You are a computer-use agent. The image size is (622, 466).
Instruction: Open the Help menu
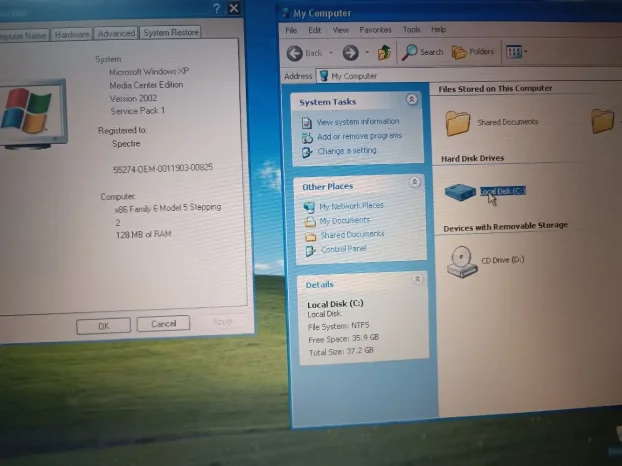coord(438,29)
